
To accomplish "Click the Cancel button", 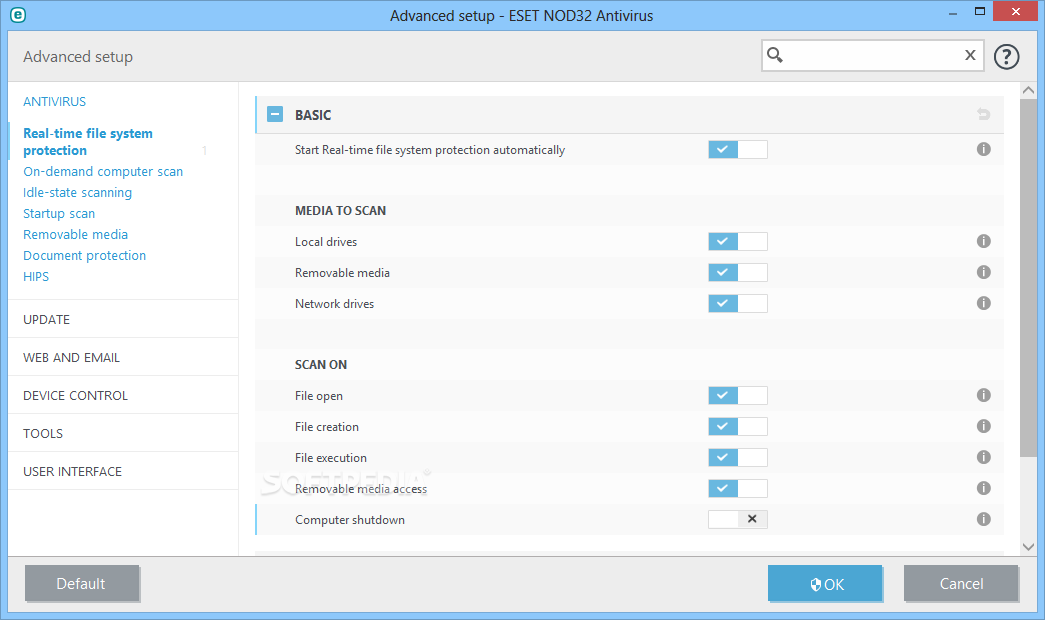I will pos(960,583).
